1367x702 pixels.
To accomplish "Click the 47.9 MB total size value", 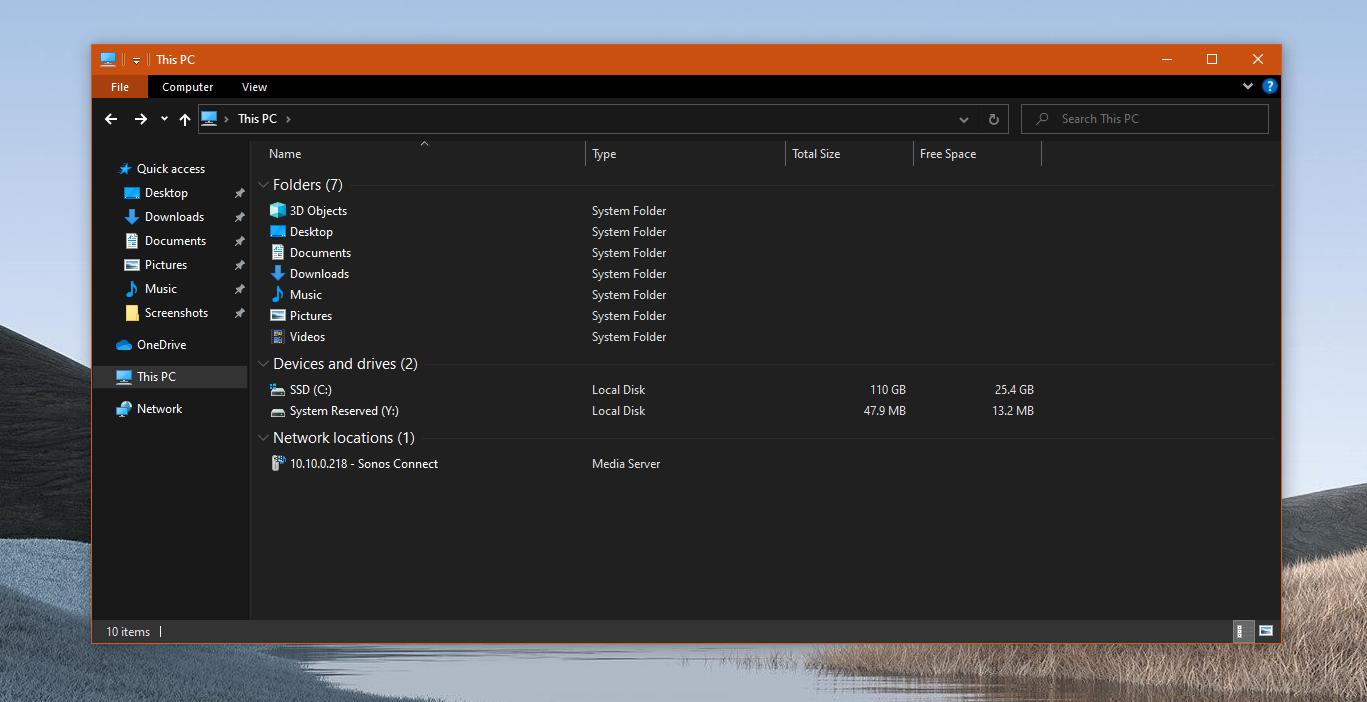I will [x=885, y=411].
